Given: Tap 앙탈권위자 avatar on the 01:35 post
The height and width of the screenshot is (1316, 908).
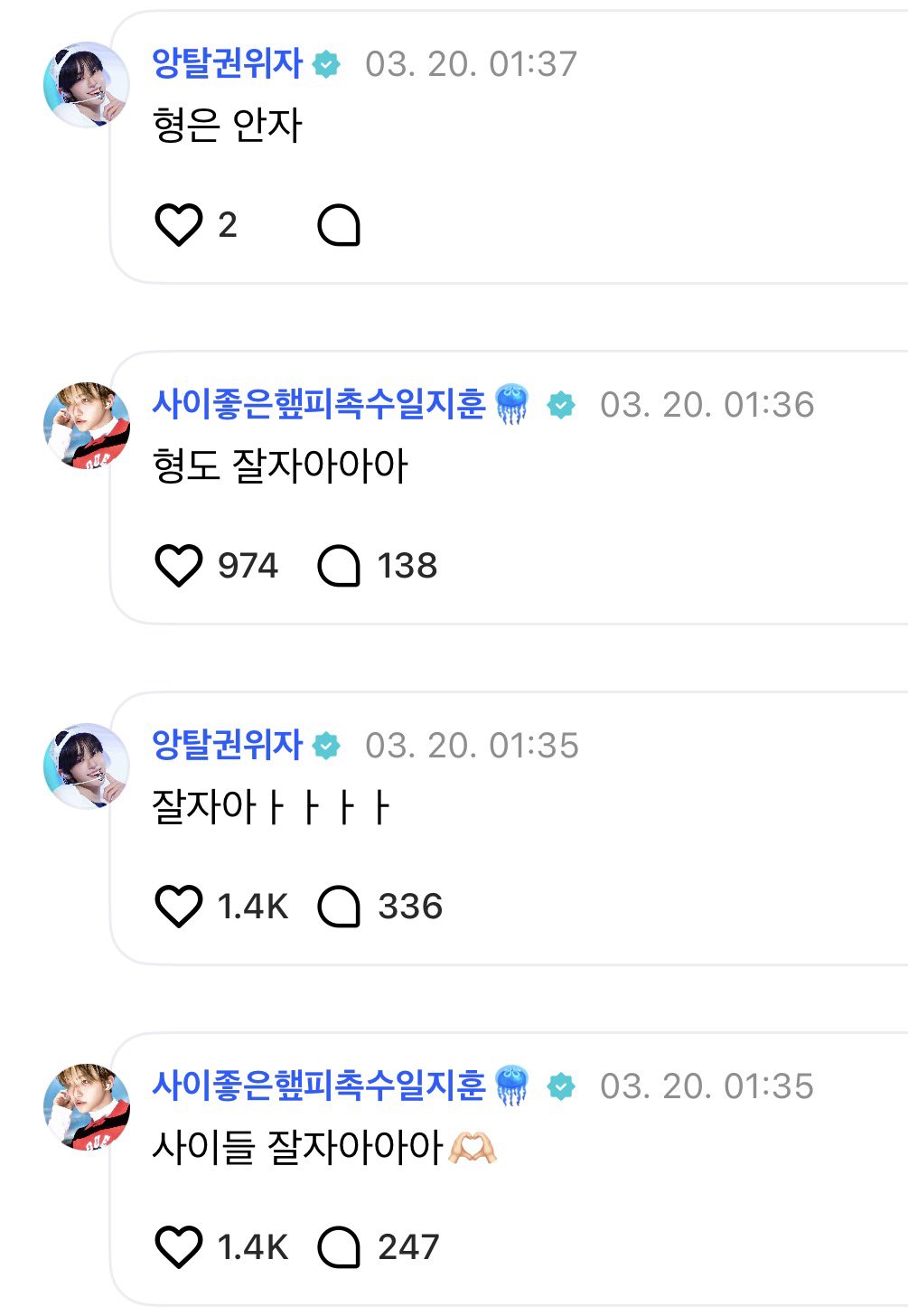Looking at the screenshot, I should click(x=87, y=766).
